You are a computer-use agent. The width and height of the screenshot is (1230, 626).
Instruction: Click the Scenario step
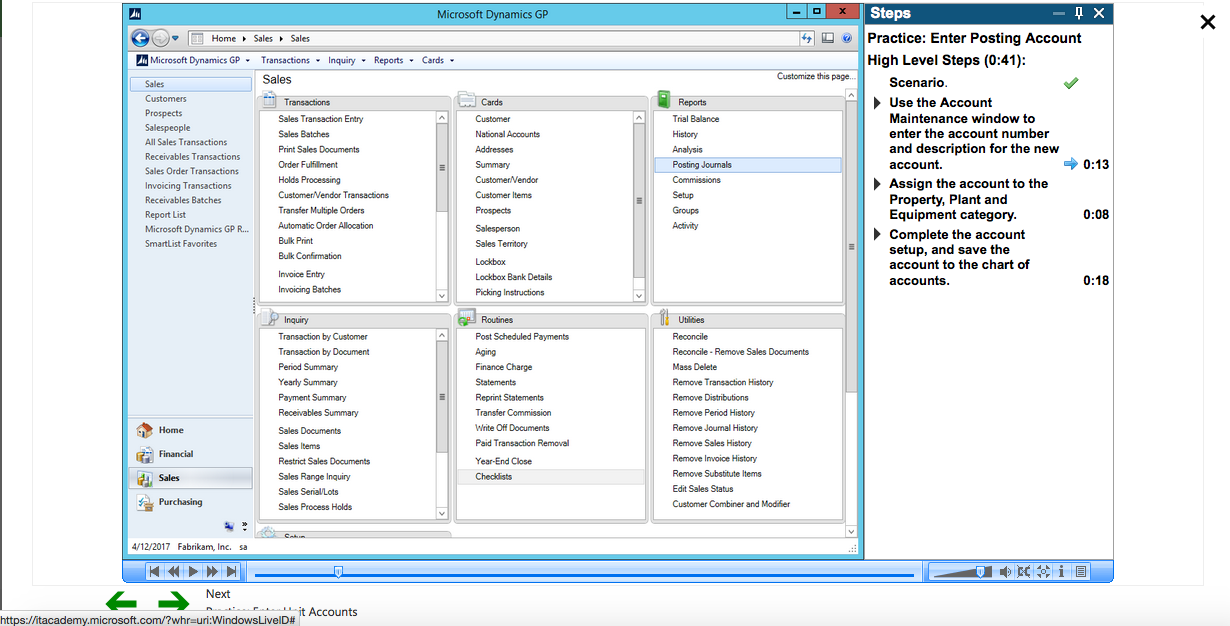tap(918, 83)
